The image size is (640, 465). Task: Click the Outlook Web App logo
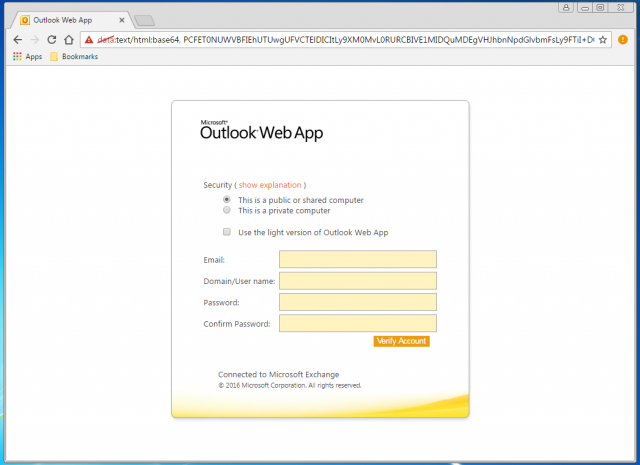click(262, 130)
